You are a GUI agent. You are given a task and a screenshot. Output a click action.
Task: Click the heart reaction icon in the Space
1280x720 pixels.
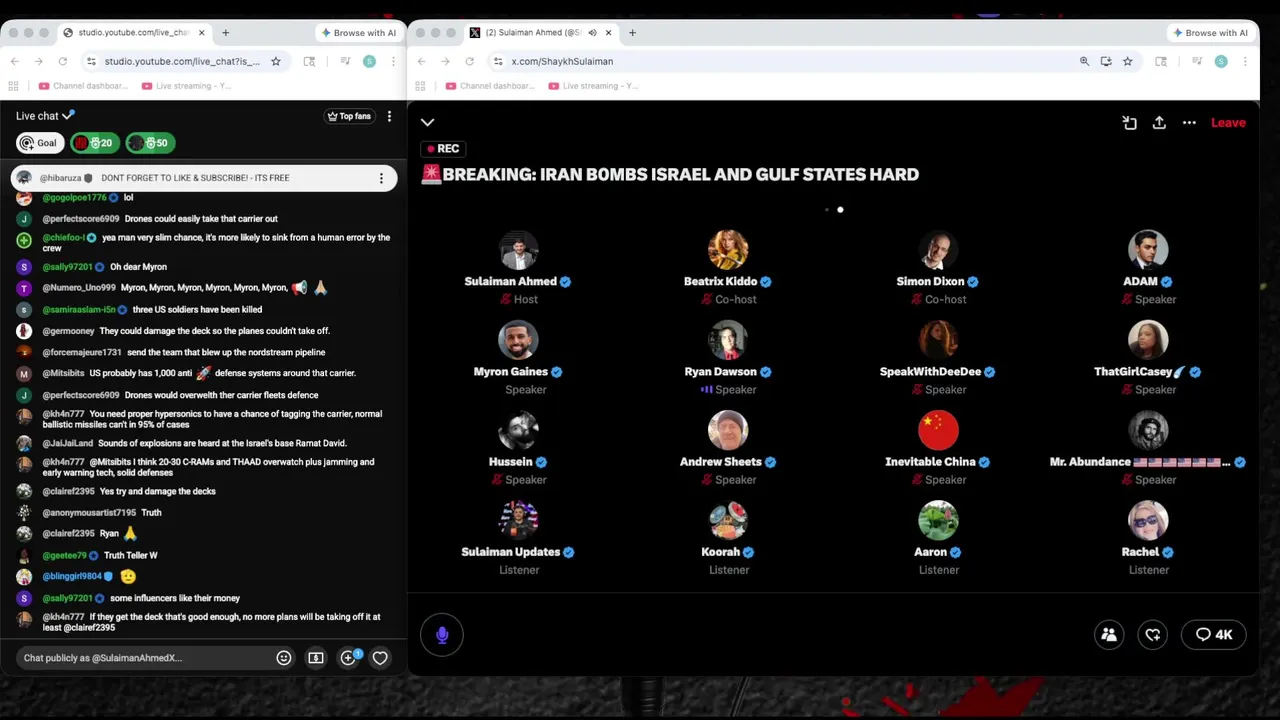(x=1153, y=634)
